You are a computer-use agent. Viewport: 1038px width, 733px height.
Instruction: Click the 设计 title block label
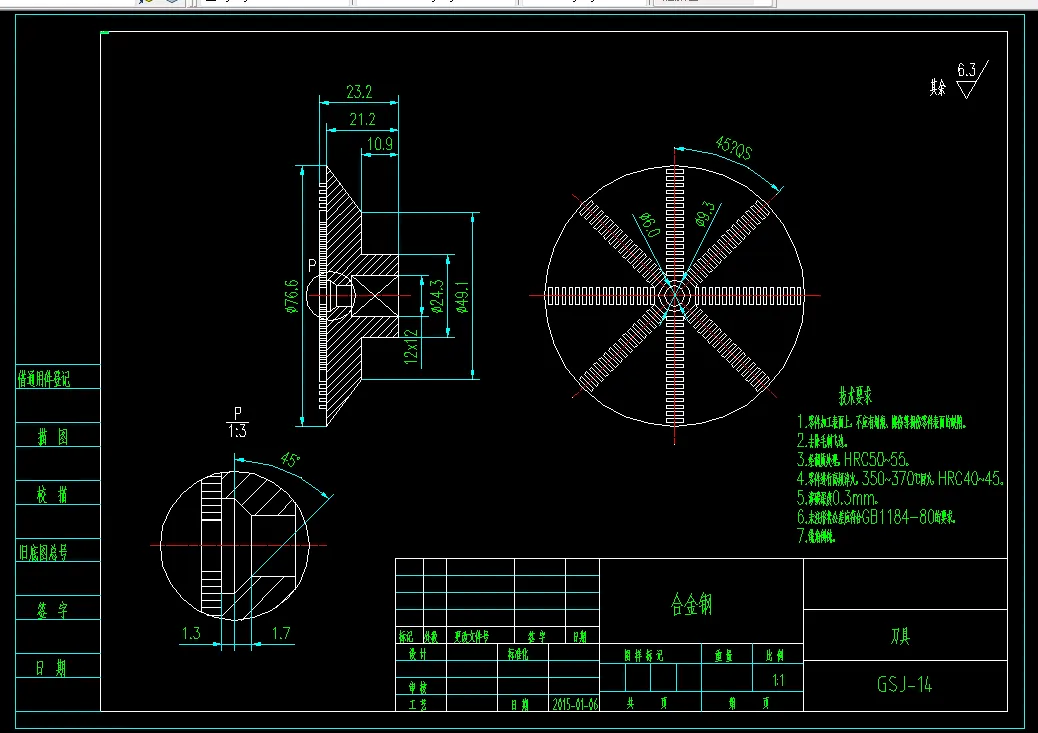click(x=418, y=654)
